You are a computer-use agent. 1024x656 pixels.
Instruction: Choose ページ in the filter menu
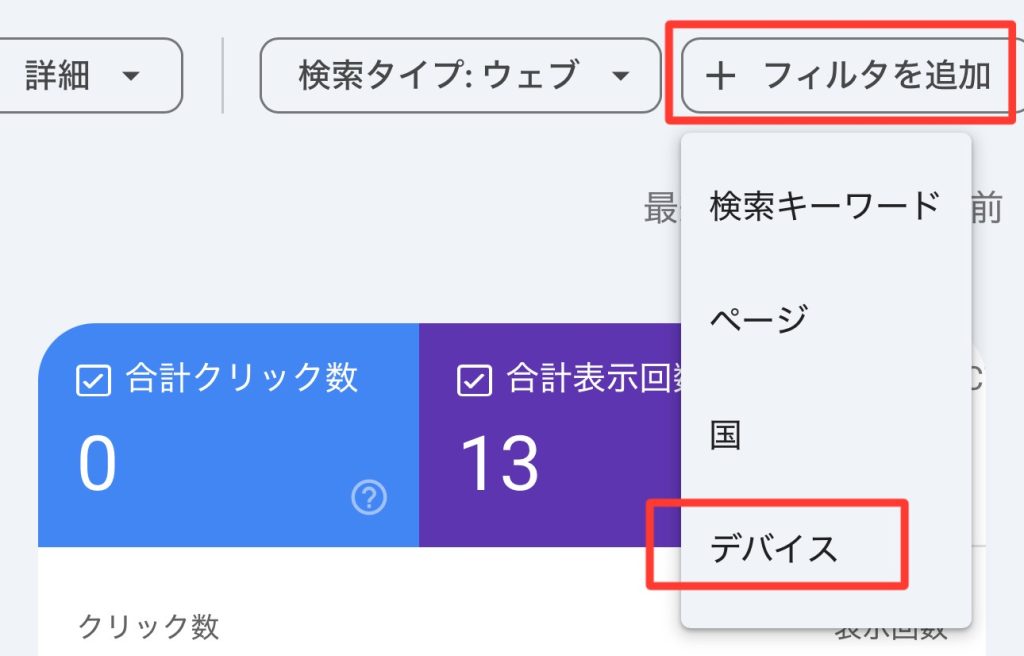pyautogui.click(x=758, y=320)
